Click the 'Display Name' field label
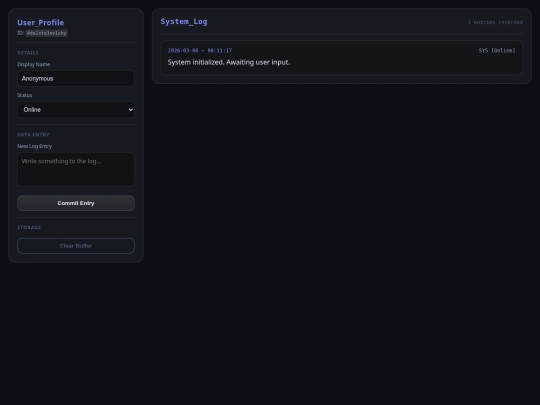The height and width of the screenshot is (405, 540). (x=33, y=64)
